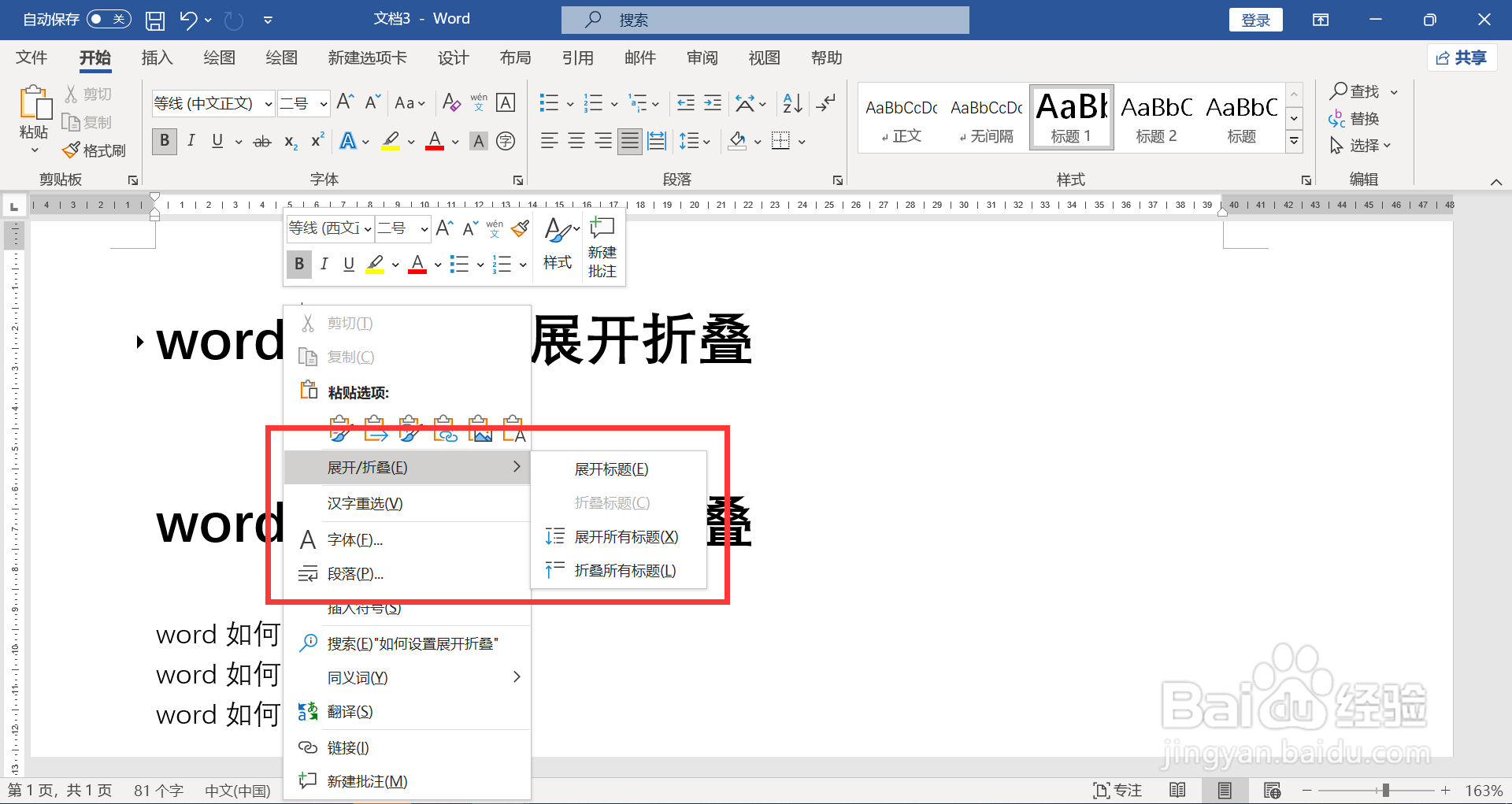Toggle Italic in mini toolbar
This screenshot has height=804, width=1512.
click(x=324, y=264)
